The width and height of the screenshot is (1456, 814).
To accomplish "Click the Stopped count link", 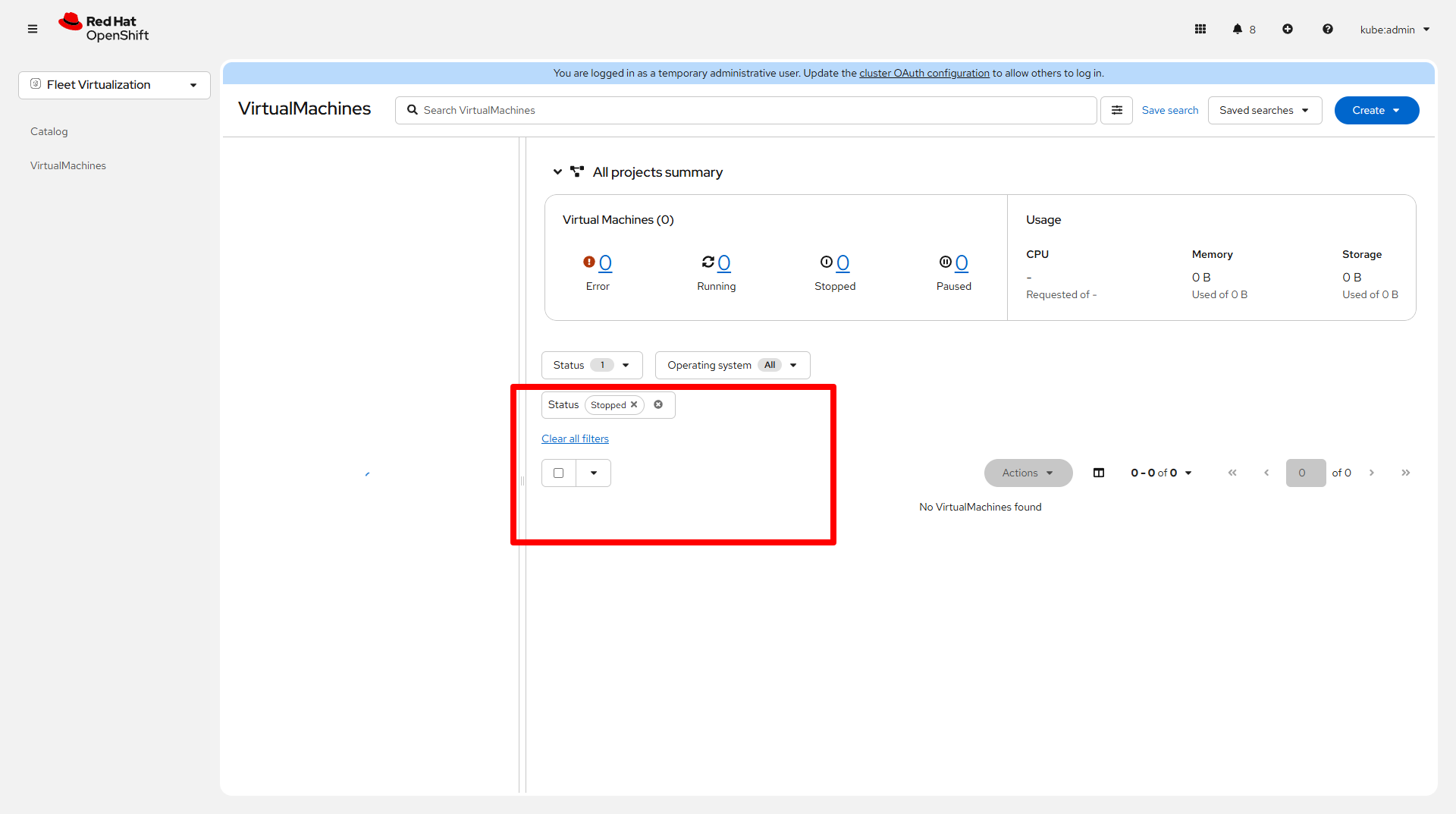I will coord(843,262).
